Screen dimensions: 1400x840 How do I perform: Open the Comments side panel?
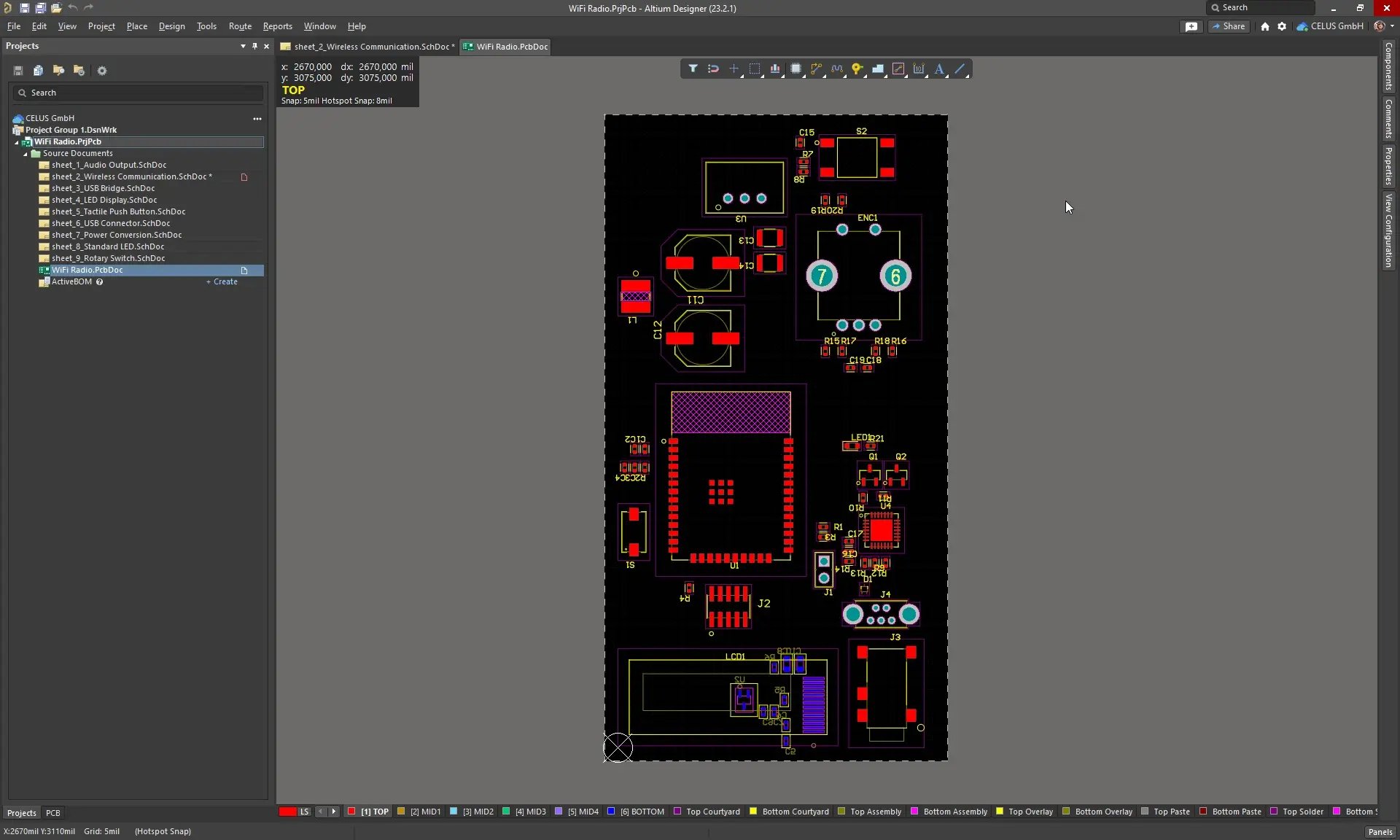pyautogui.click(x=1388, y=119)
